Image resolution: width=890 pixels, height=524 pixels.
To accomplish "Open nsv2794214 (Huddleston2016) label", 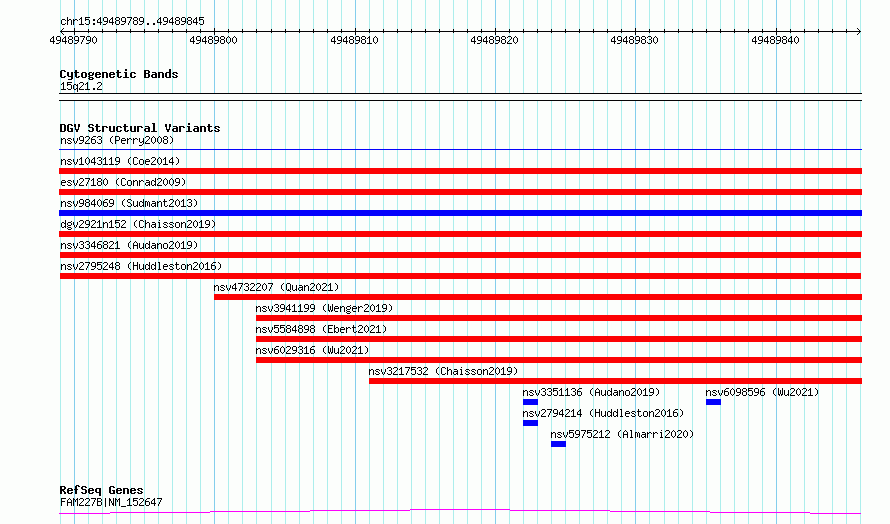I will point(603,413).
